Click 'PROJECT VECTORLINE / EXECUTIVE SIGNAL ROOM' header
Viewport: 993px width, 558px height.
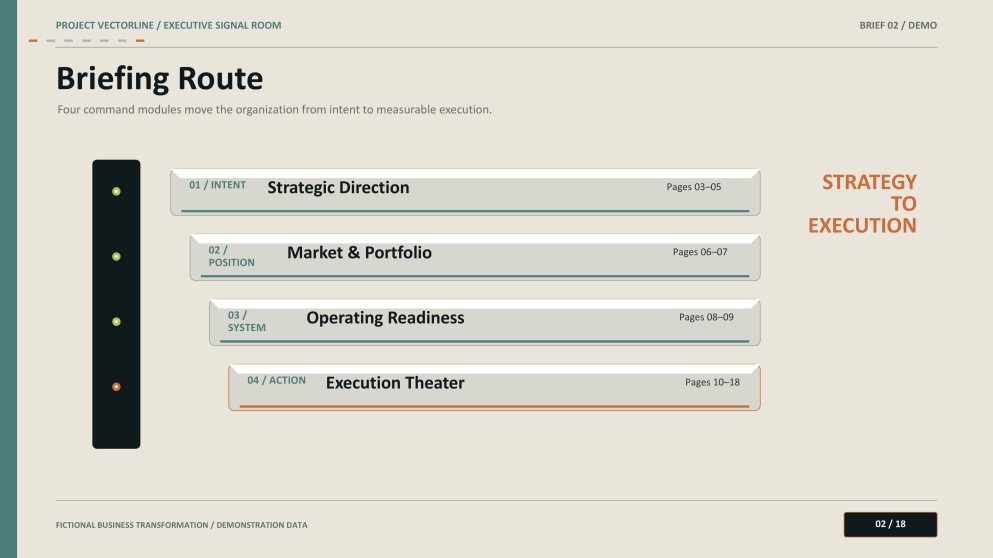point(168,25)
